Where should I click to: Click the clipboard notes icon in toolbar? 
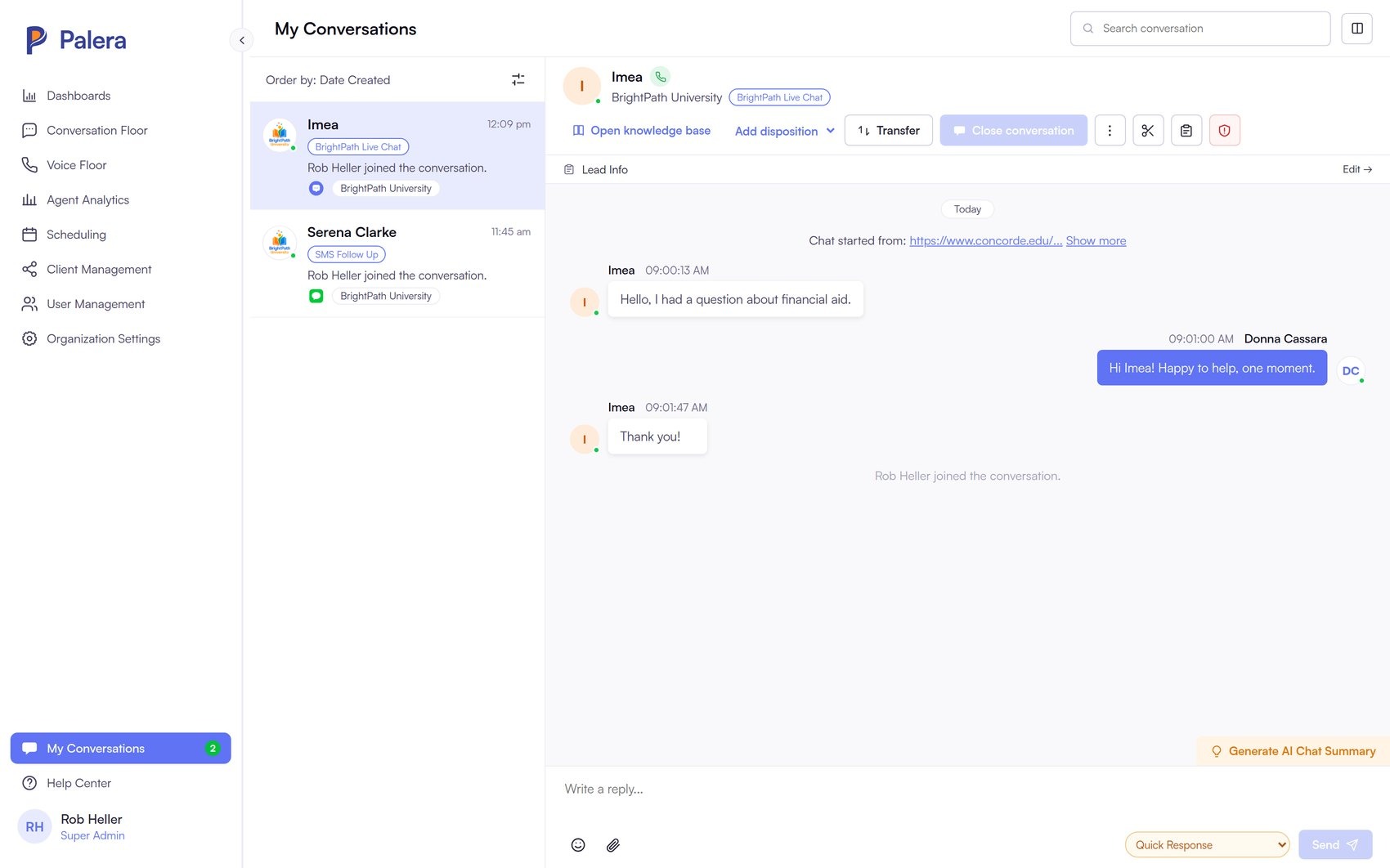1186,131
